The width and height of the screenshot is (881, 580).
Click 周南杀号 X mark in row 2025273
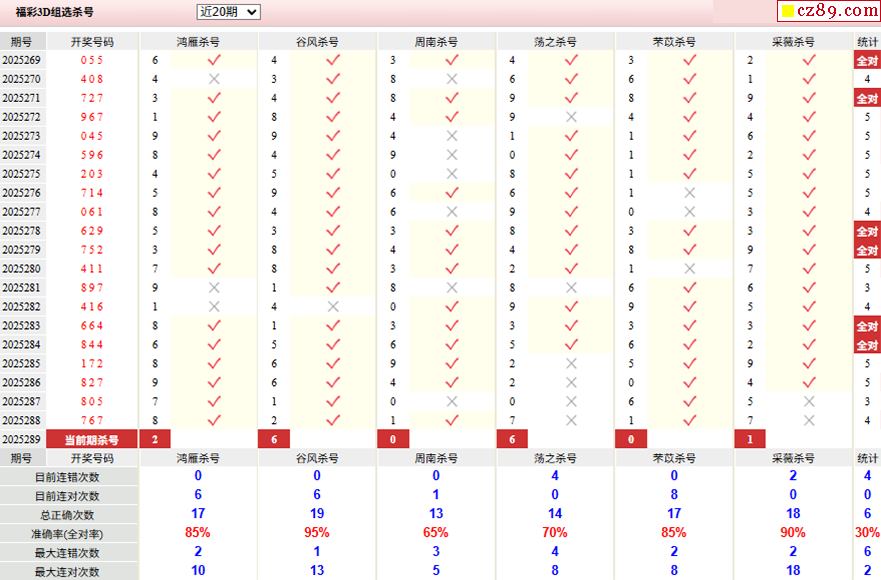(x=451, y=136)
